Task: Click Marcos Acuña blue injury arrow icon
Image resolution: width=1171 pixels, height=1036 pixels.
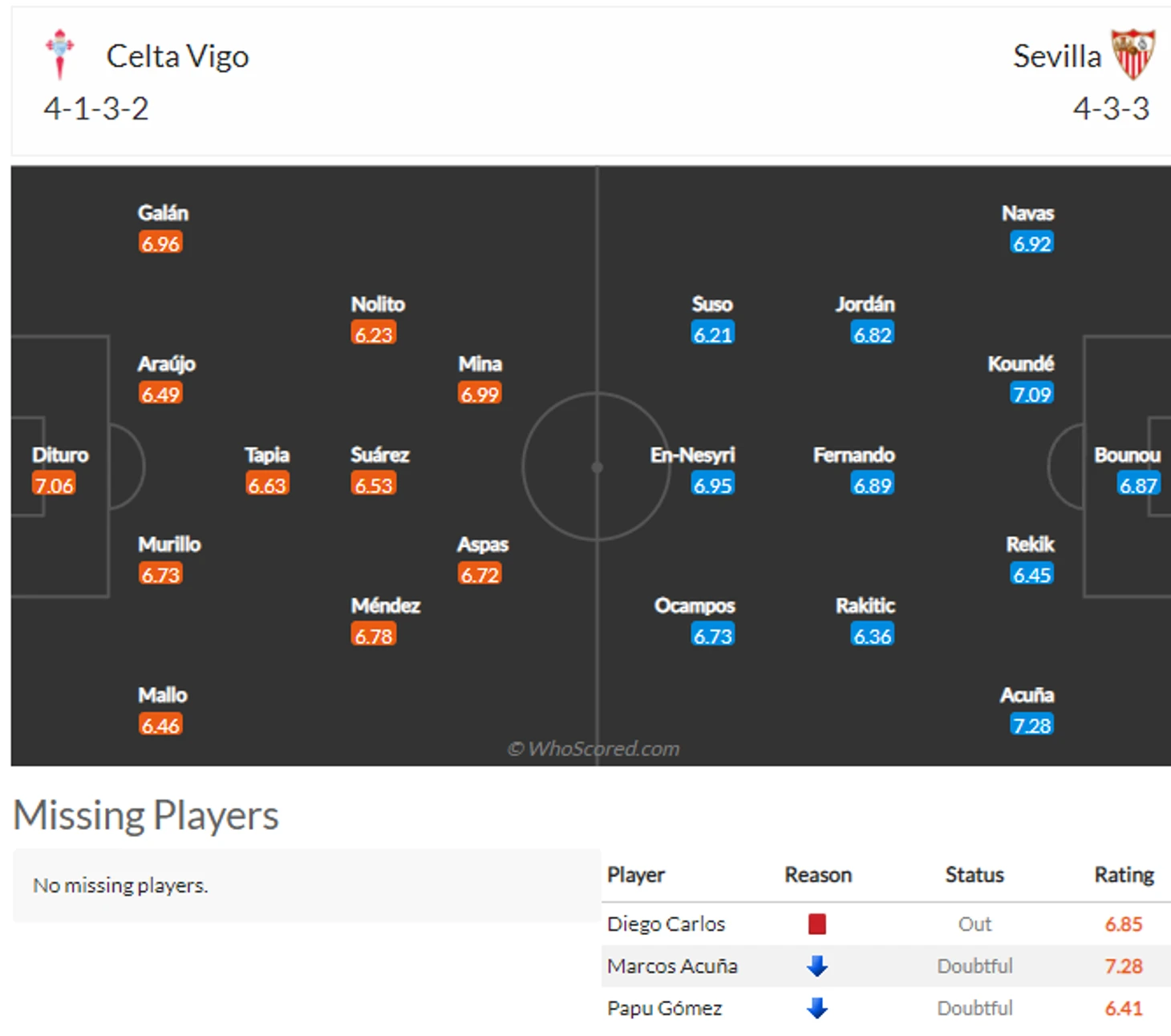Action: click(816, 965)
